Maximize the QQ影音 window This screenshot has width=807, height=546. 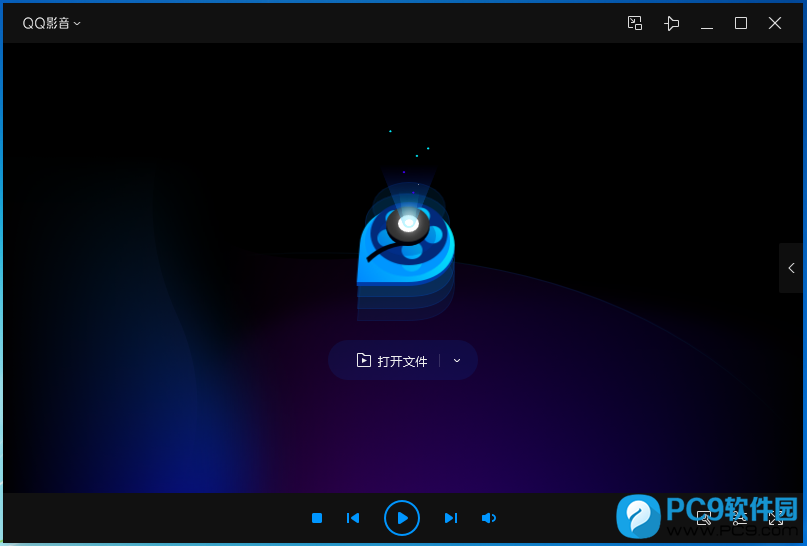tap(741, 23)
